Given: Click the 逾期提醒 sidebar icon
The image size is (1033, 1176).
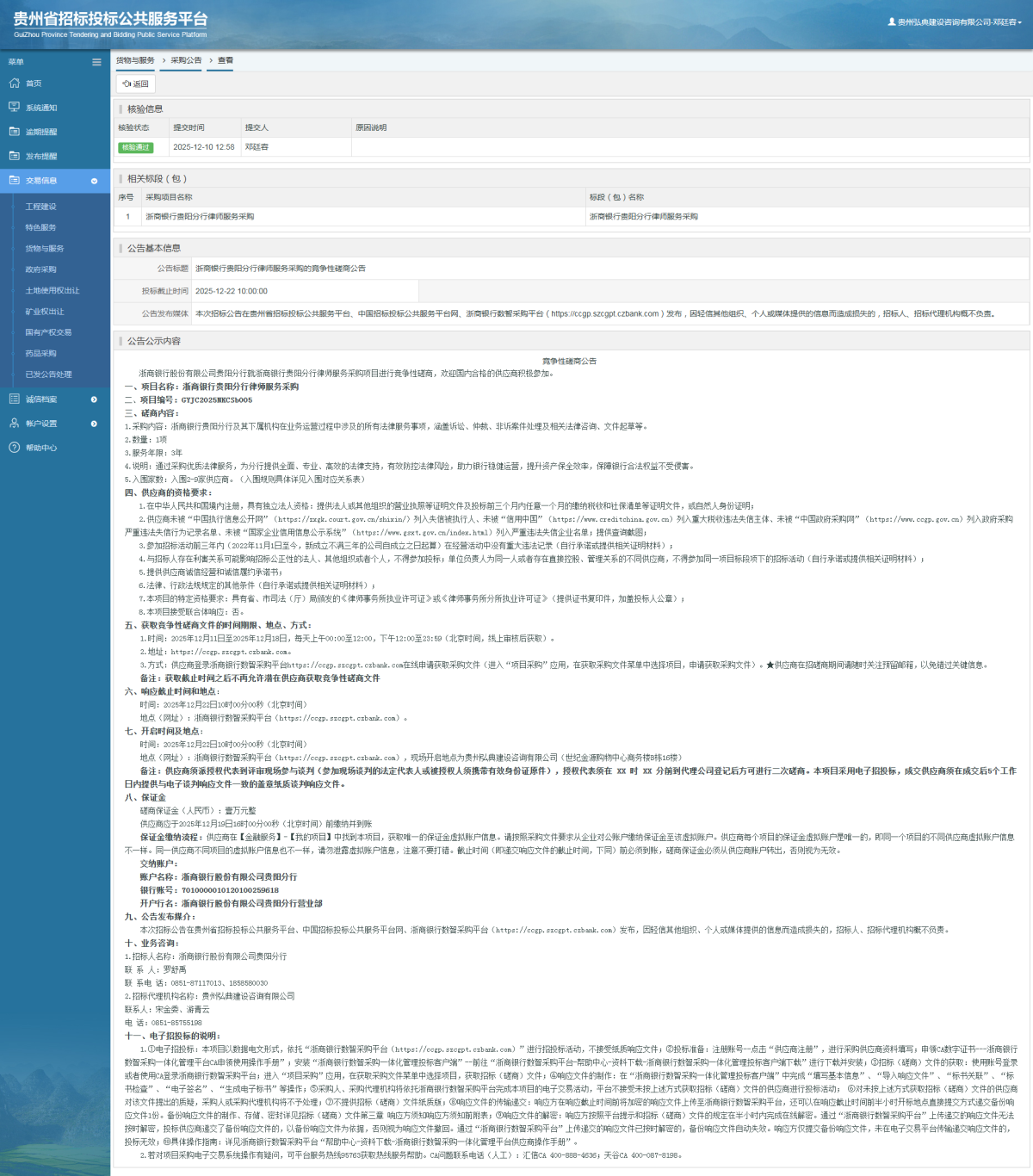Looking at the screenshot, I should pyautogui.click(x=14, y=132).
